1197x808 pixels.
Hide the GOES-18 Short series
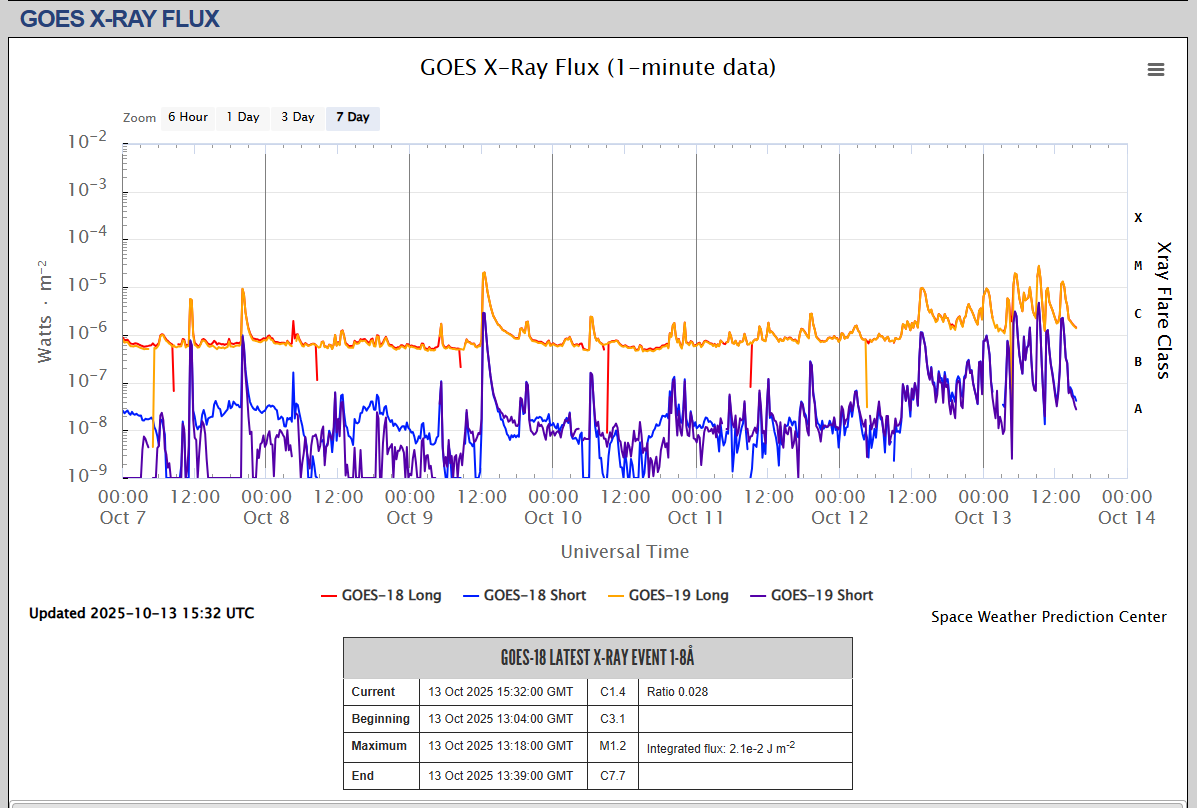point(524,595)
